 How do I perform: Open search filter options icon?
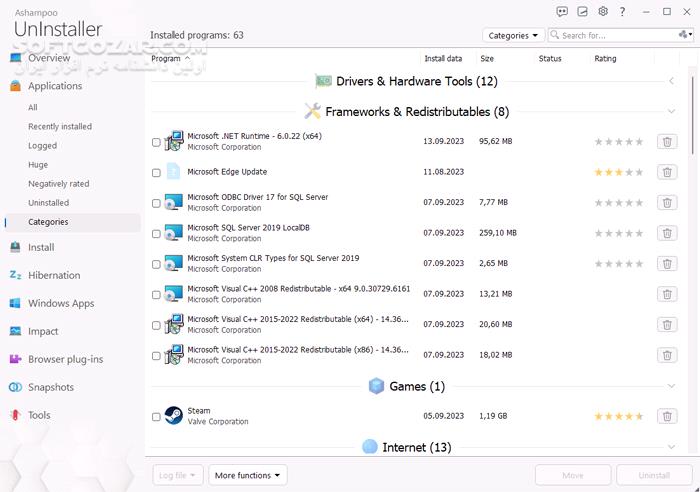(x=685, y=35)
